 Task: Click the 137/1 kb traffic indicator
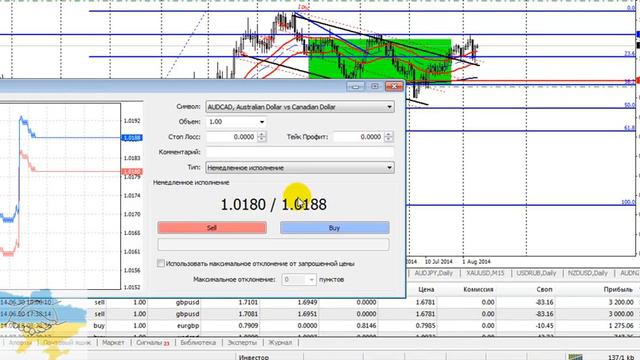click(620, 357)
